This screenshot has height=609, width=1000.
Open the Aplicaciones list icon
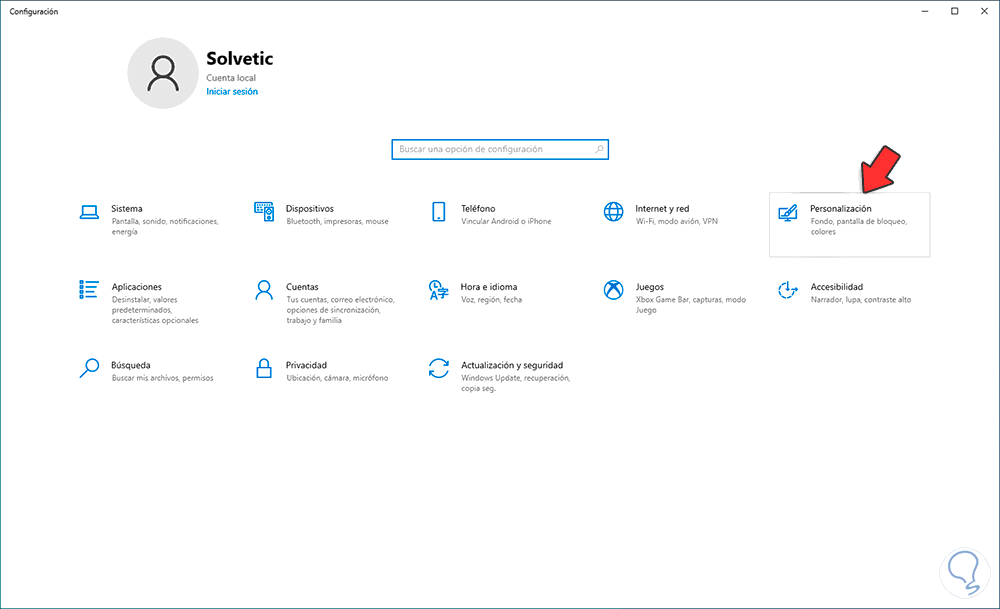click(89, 290)
